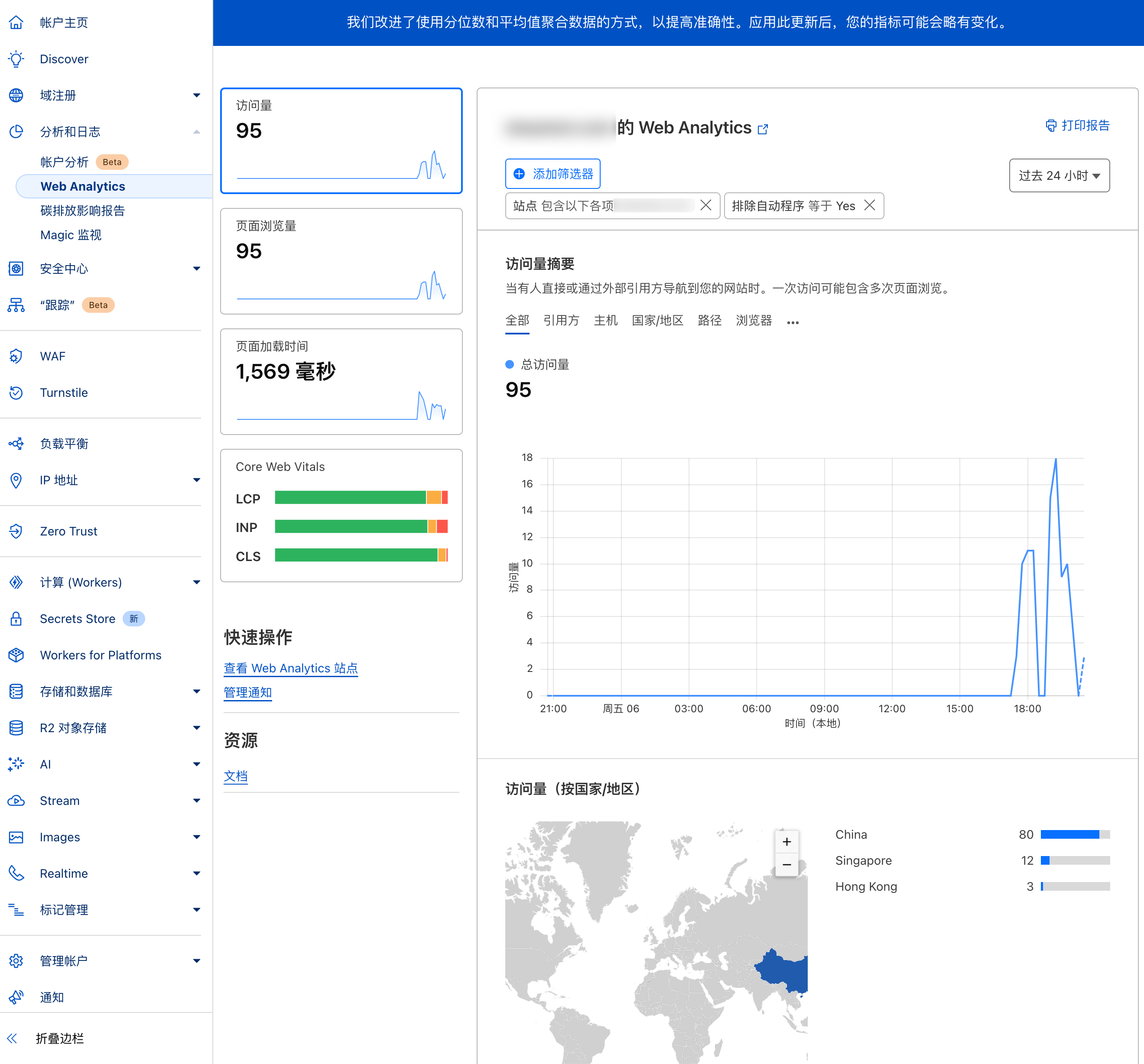Viewport: 1144px width, 1064px height.
Task: Open 帐户分析 Beta menu item
Action: click(84, 162)
